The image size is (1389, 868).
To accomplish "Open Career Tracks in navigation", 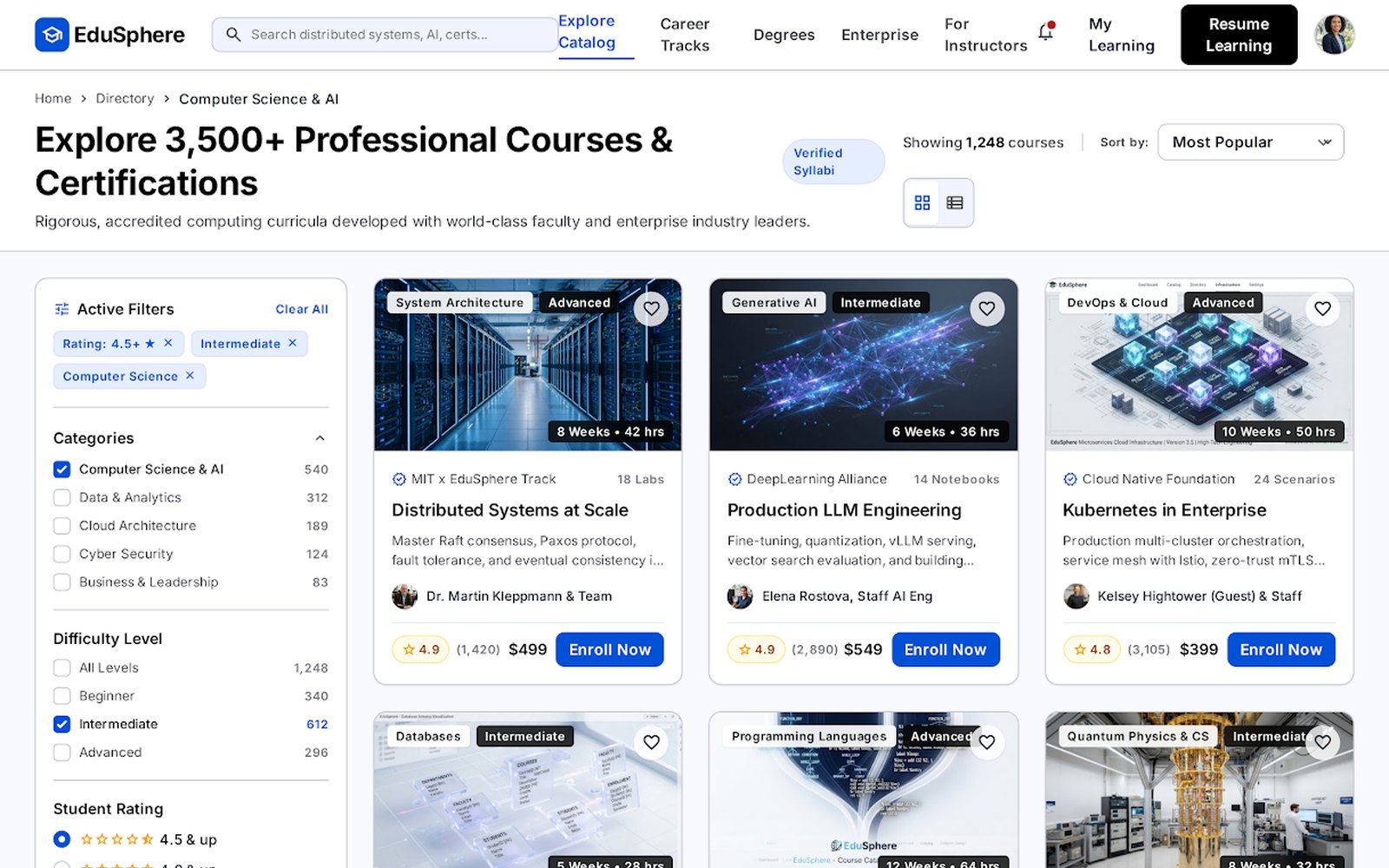I will tap(685, 35).
